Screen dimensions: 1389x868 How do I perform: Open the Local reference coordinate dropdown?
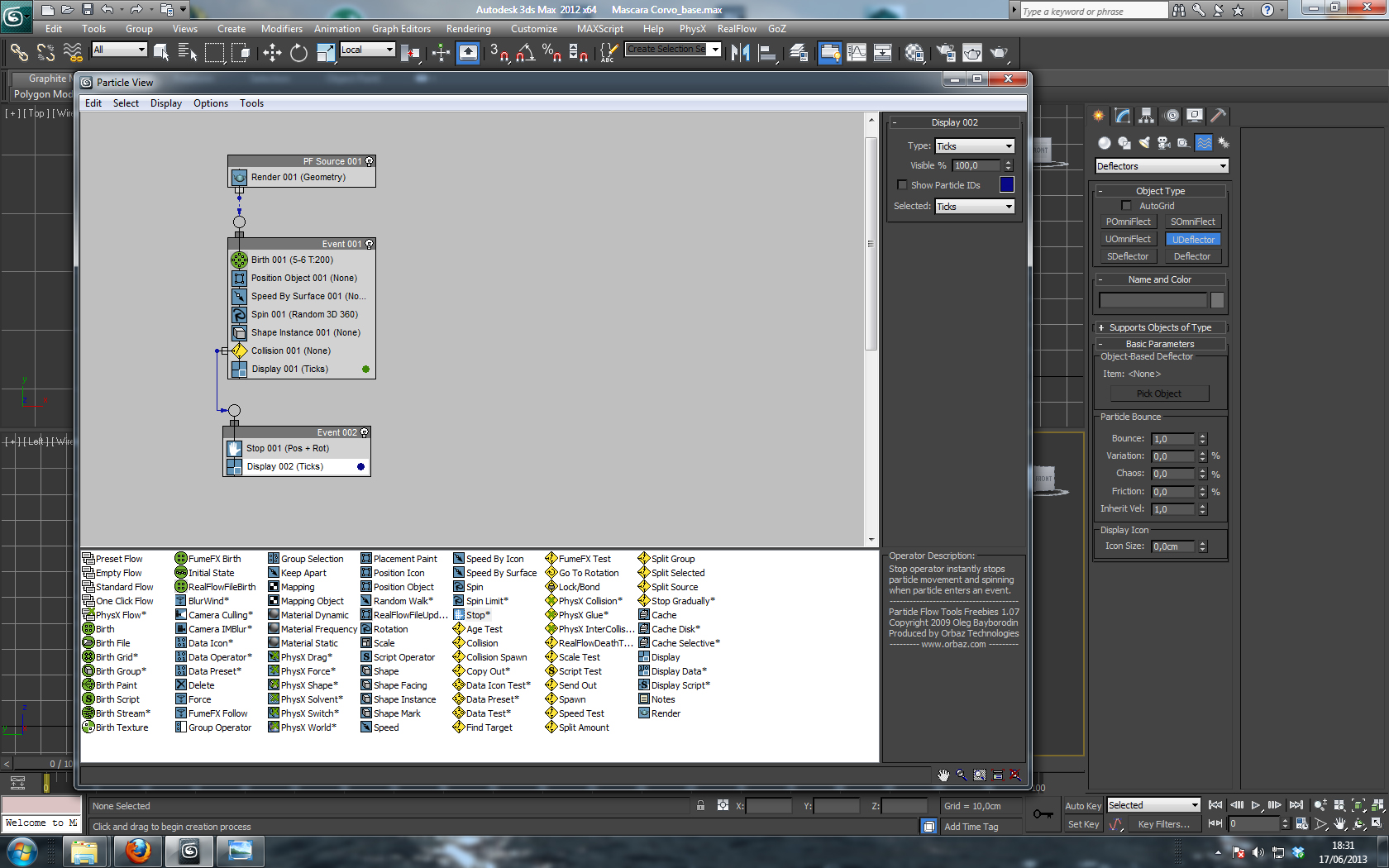point(367,50)
